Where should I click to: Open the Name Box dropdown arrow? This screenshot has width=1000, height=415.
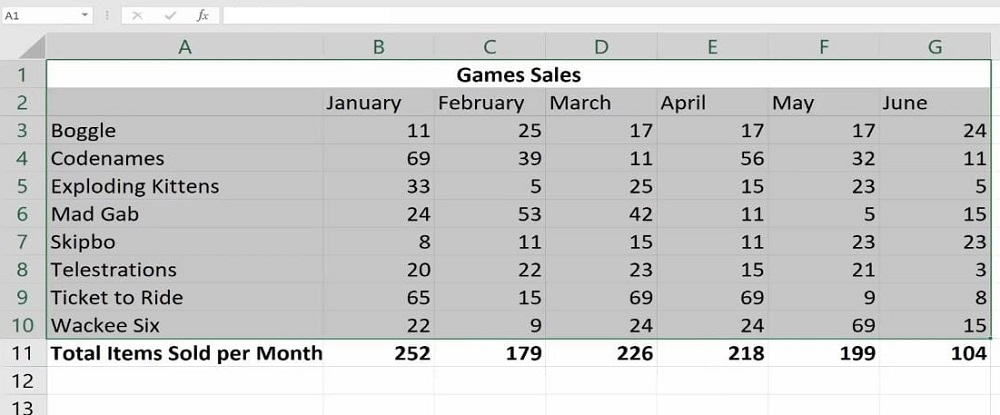(83, 16)
